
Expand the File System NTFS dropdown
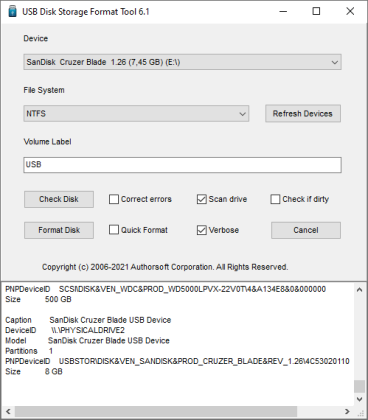click(x=136, y=114)
